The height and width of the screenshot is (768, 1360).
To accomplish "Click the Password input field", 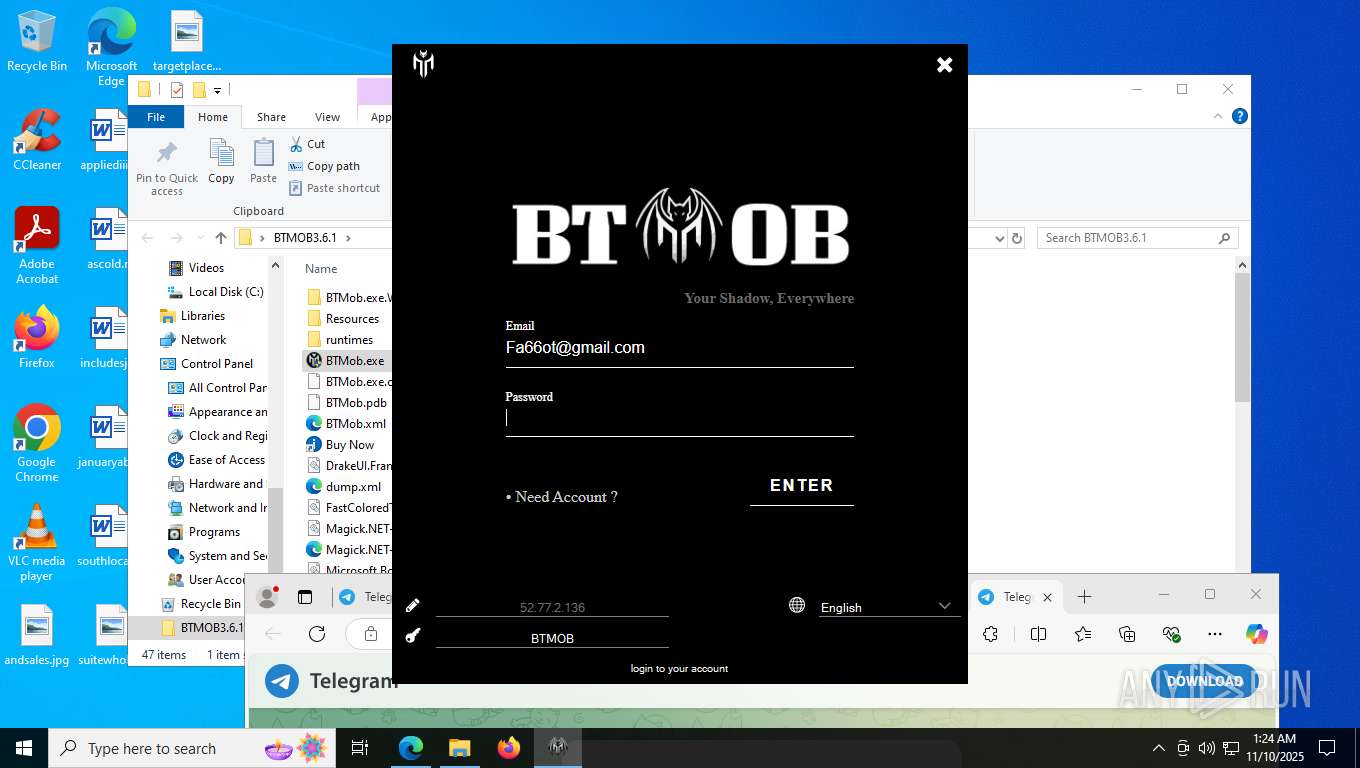I will pos(679,419).
